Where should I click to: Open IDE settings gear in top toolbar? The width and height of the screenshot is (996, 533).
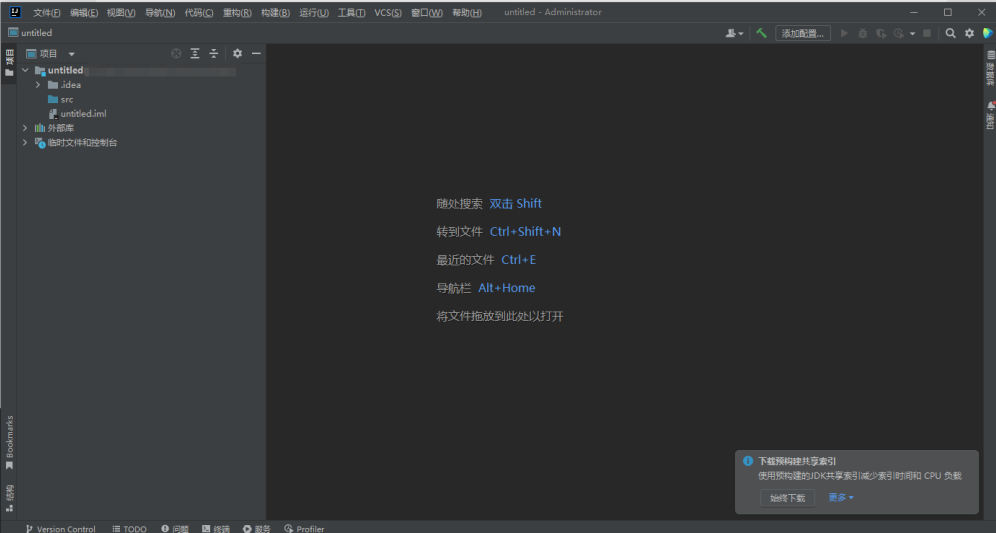point(969,33)
